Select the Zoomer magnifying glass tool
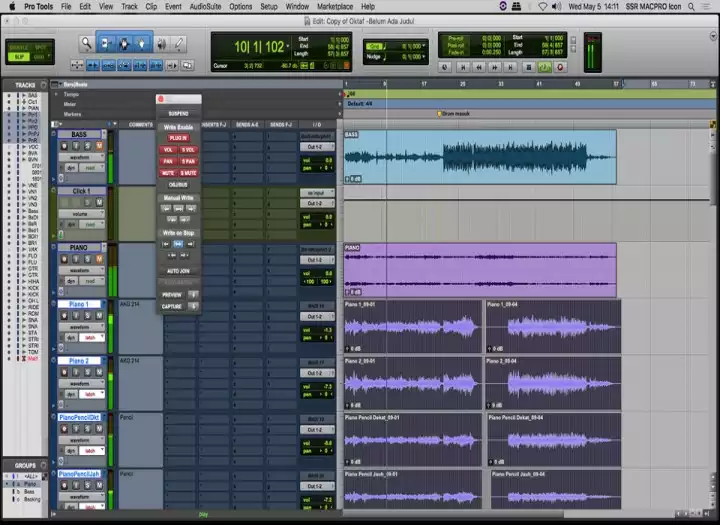The image size is (720, 525). pos(87,44)
